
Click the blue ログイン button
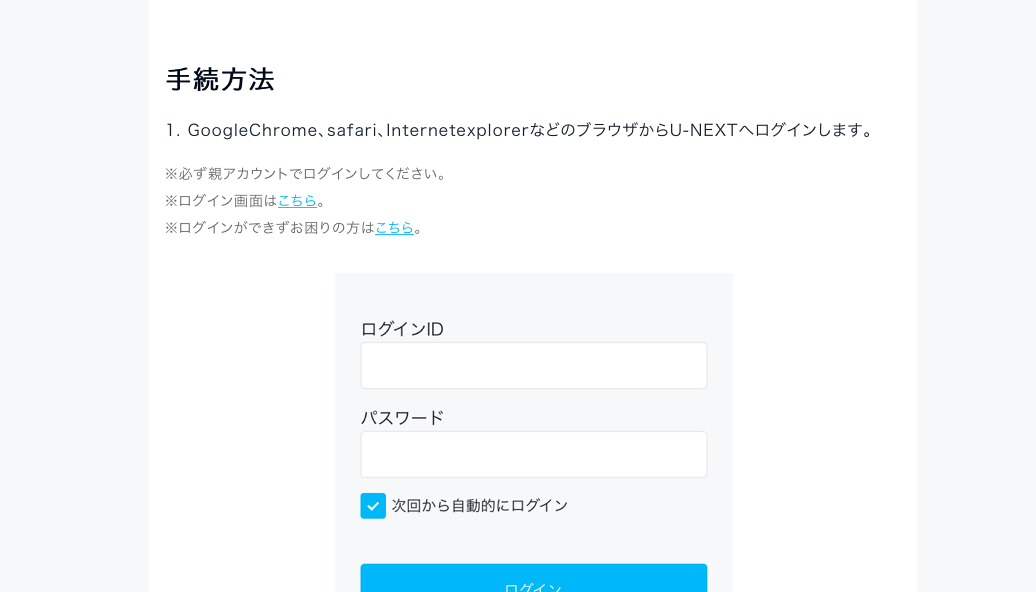click(x=534, y=578)
